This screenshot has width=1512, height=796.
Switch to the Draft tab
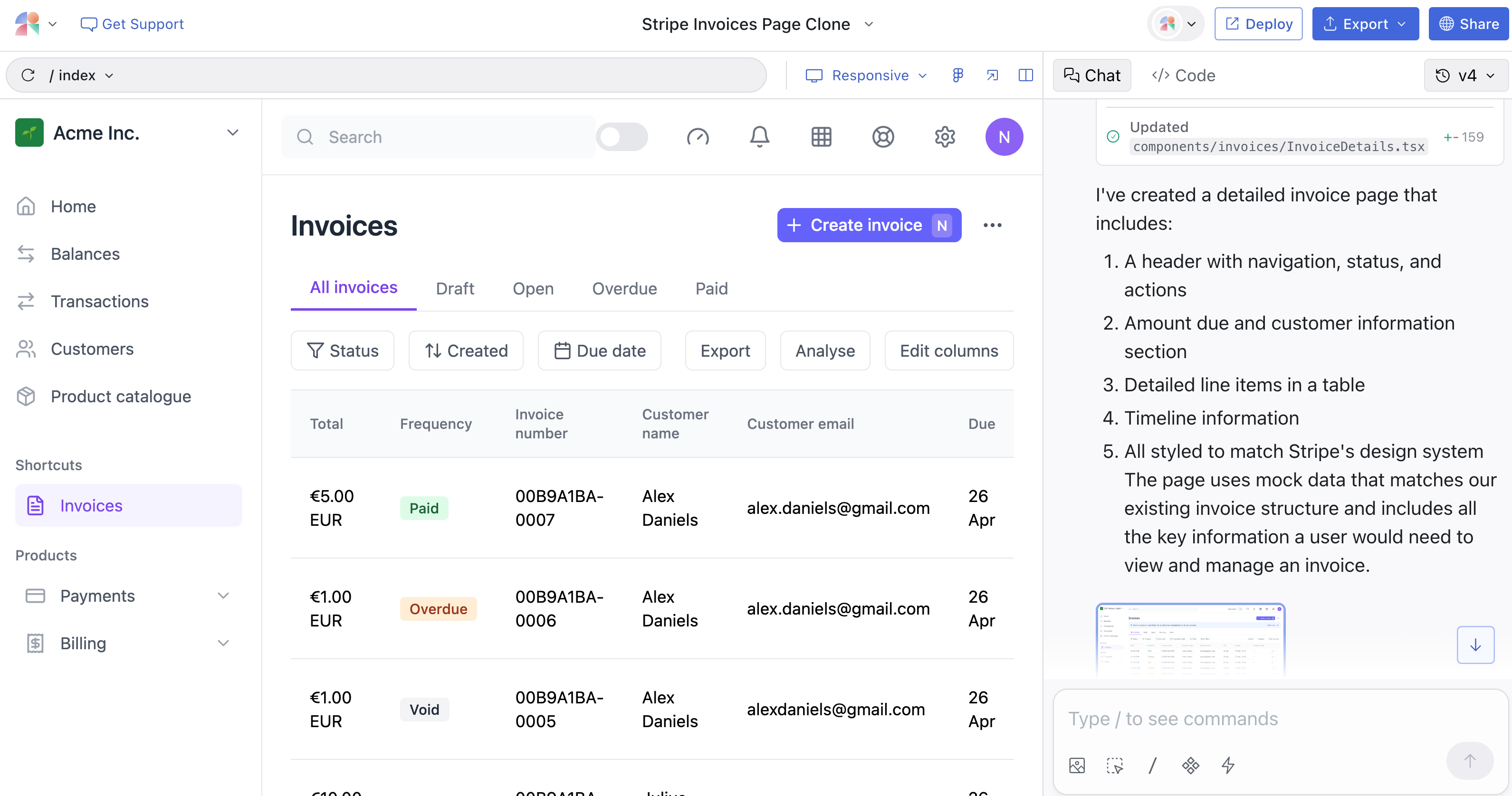(x=455, y=288)
